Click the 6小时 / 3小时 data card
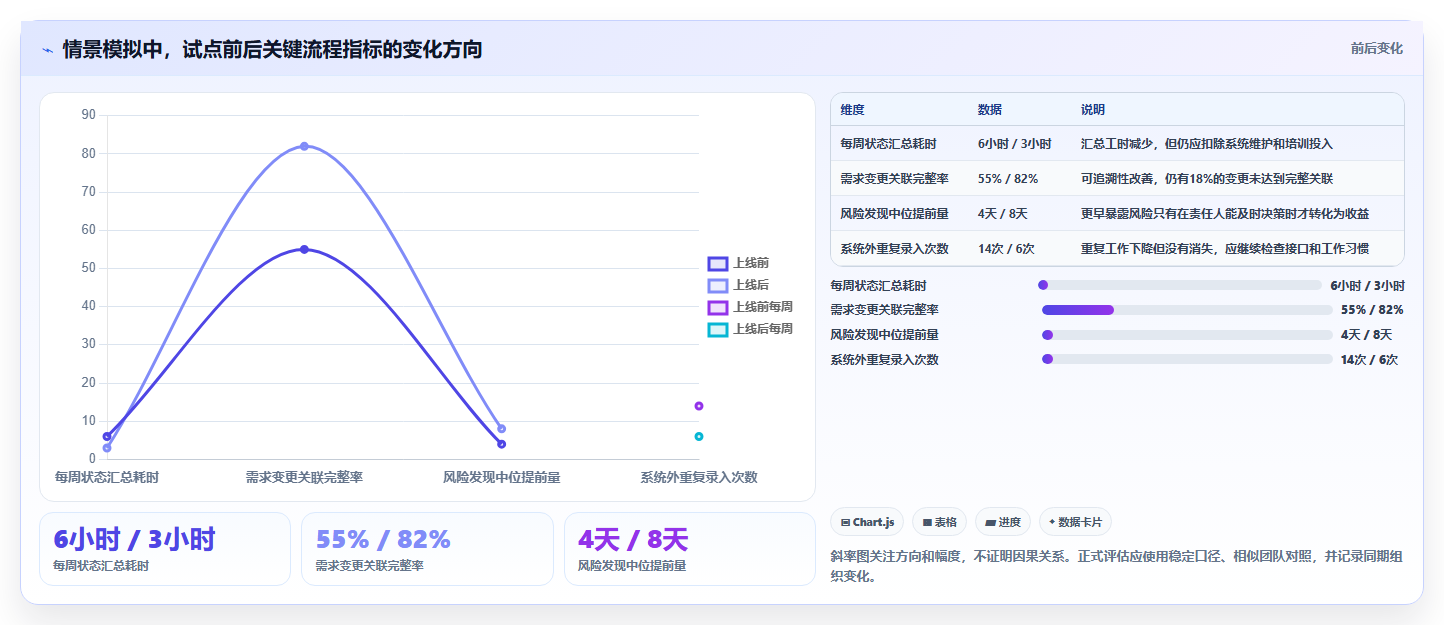 (165, 549)
